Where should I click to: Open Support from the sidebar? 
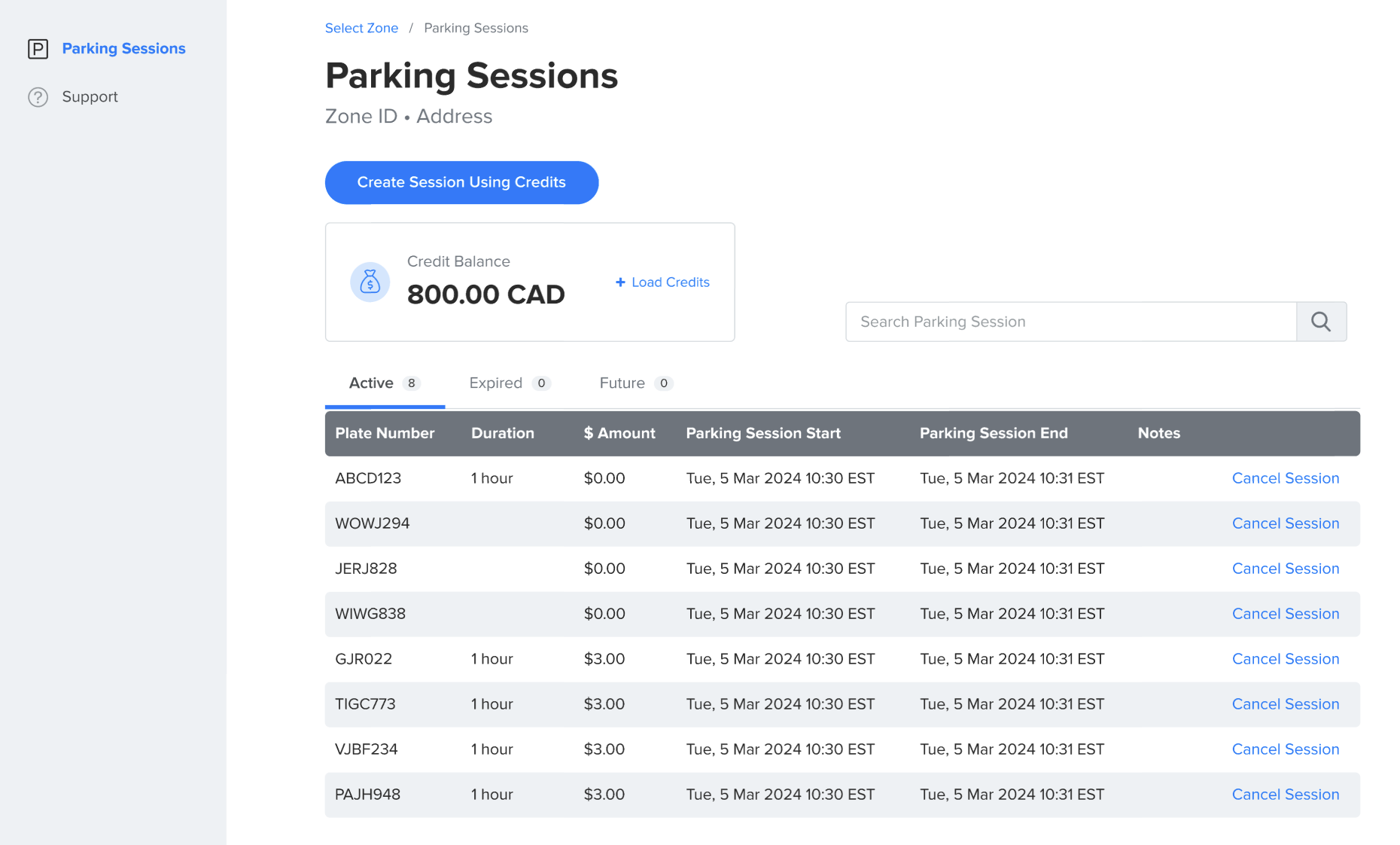pos(90,97)
